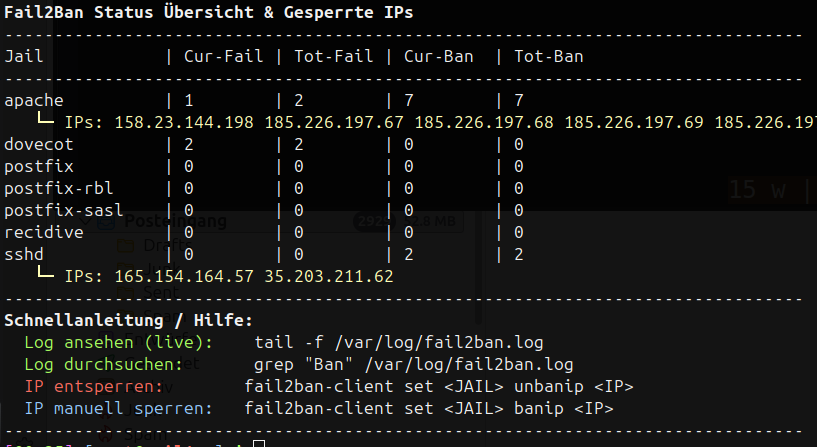The width and height of the screenshot is (817, 447).
Task: Click the tree branch marker under apache
Action: (45, 122)
